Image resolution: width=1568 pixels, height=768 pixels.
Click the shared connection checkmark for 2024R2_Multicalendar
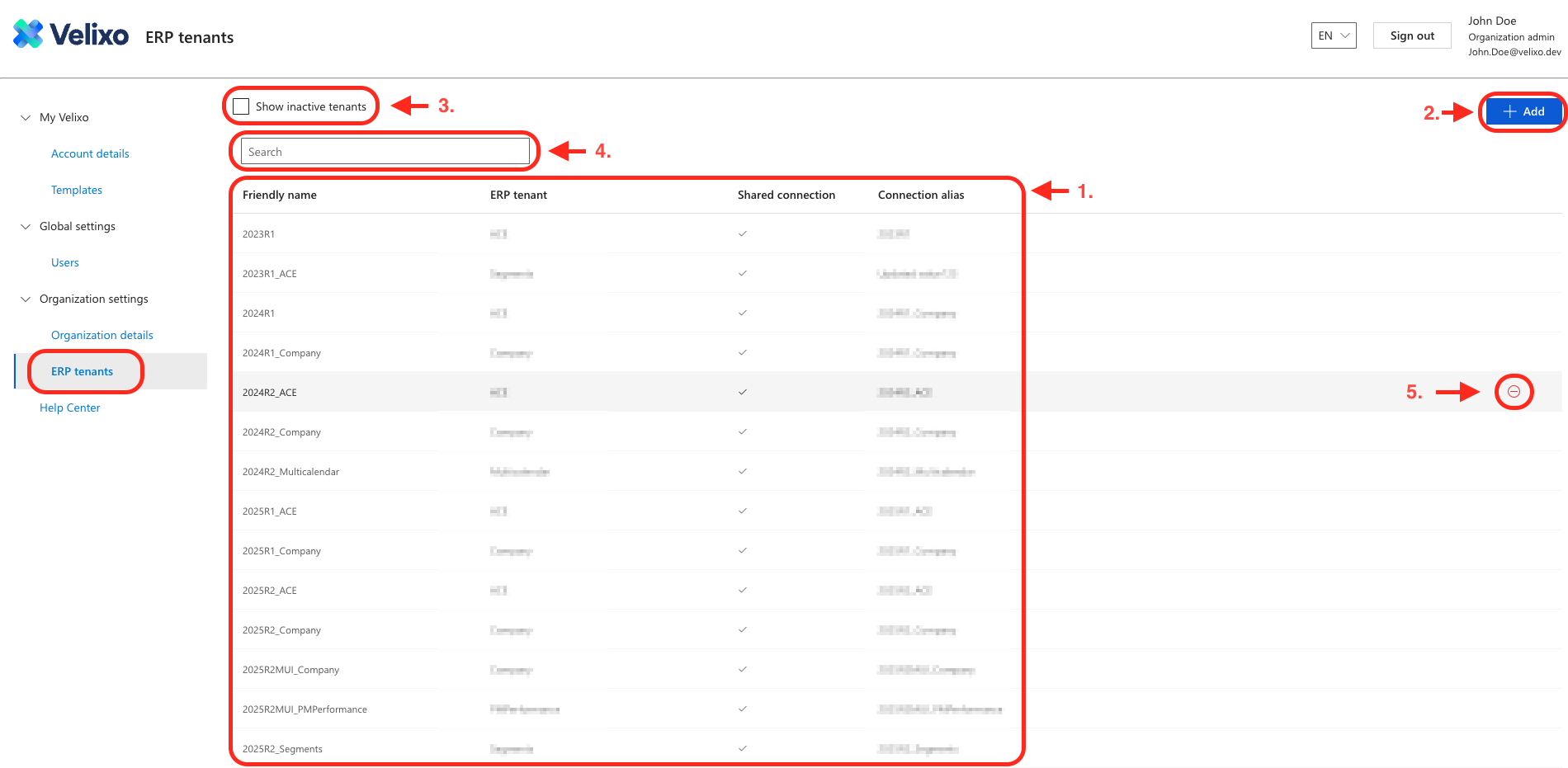pyautogui.click(x=743, y=472)
